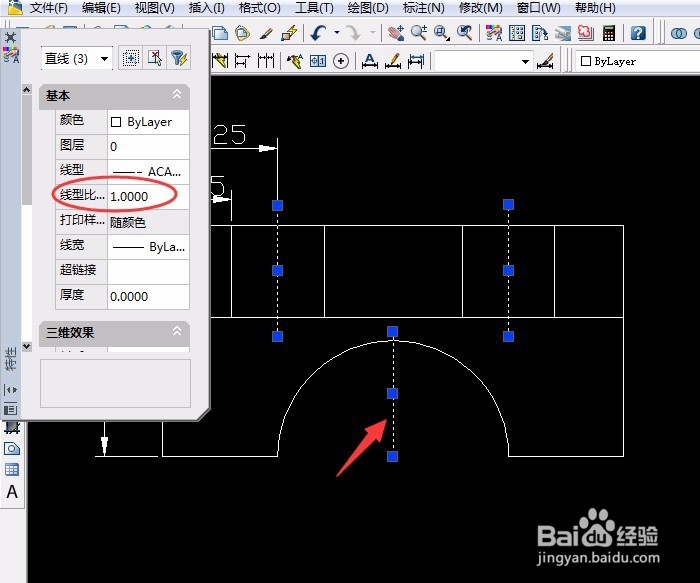Viewport: 700px width, 583px height.
Task: Open the Properties palette toolbar icon
Action: pos(494,33)
